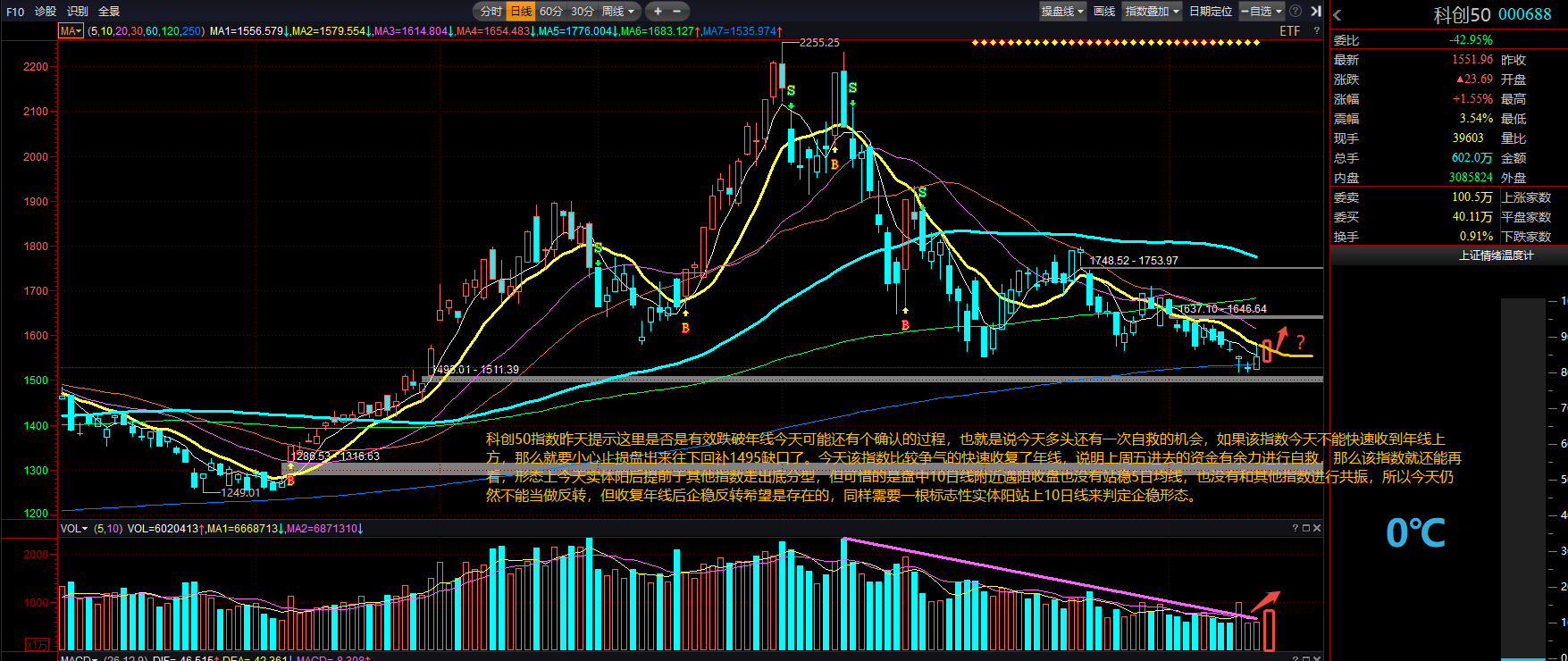Select the 日线 daily chart tab
Viewport: 1568px width, 661px height.
click(x=521, y=12)
